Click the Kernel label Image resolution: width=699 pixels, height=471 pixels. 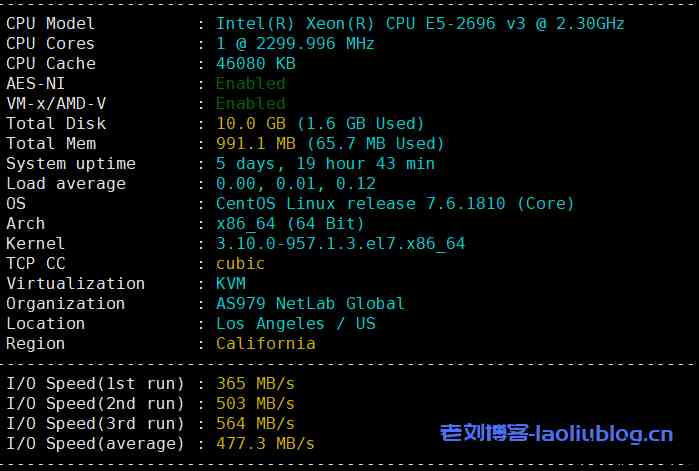click(x=35, y=244)
